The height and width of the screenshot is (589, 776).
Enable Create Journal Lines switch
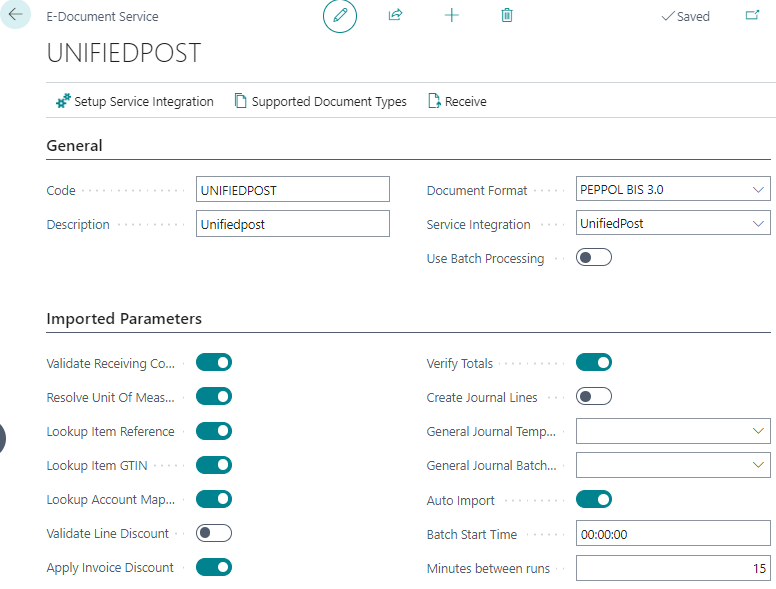click(594, 397)
